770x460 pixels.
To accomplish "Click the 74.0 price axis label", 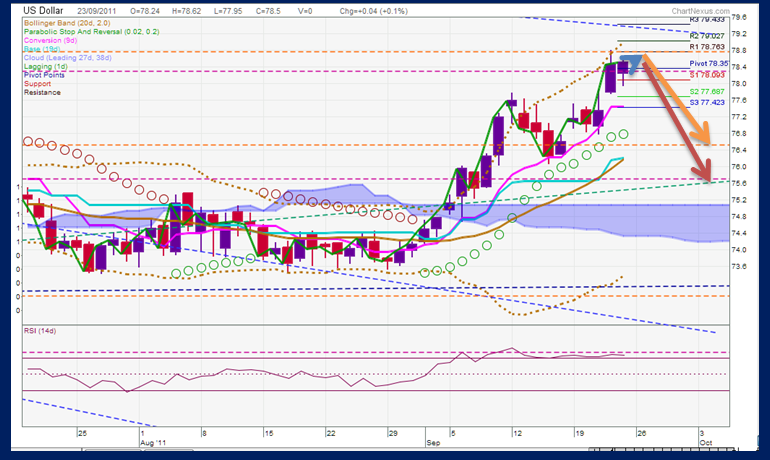I will (739, 250).
